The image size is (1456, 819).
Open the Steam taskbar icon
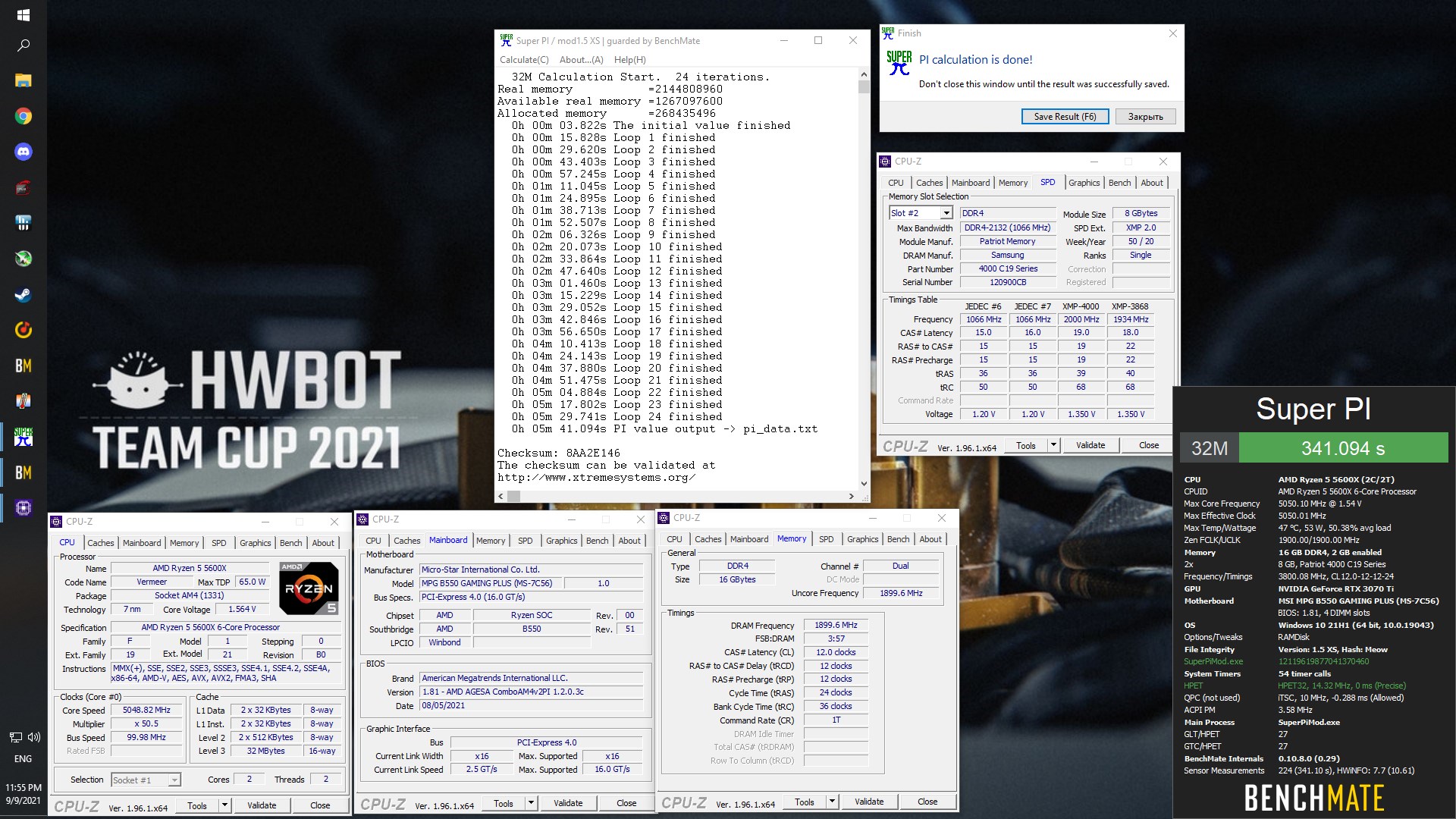23,294
